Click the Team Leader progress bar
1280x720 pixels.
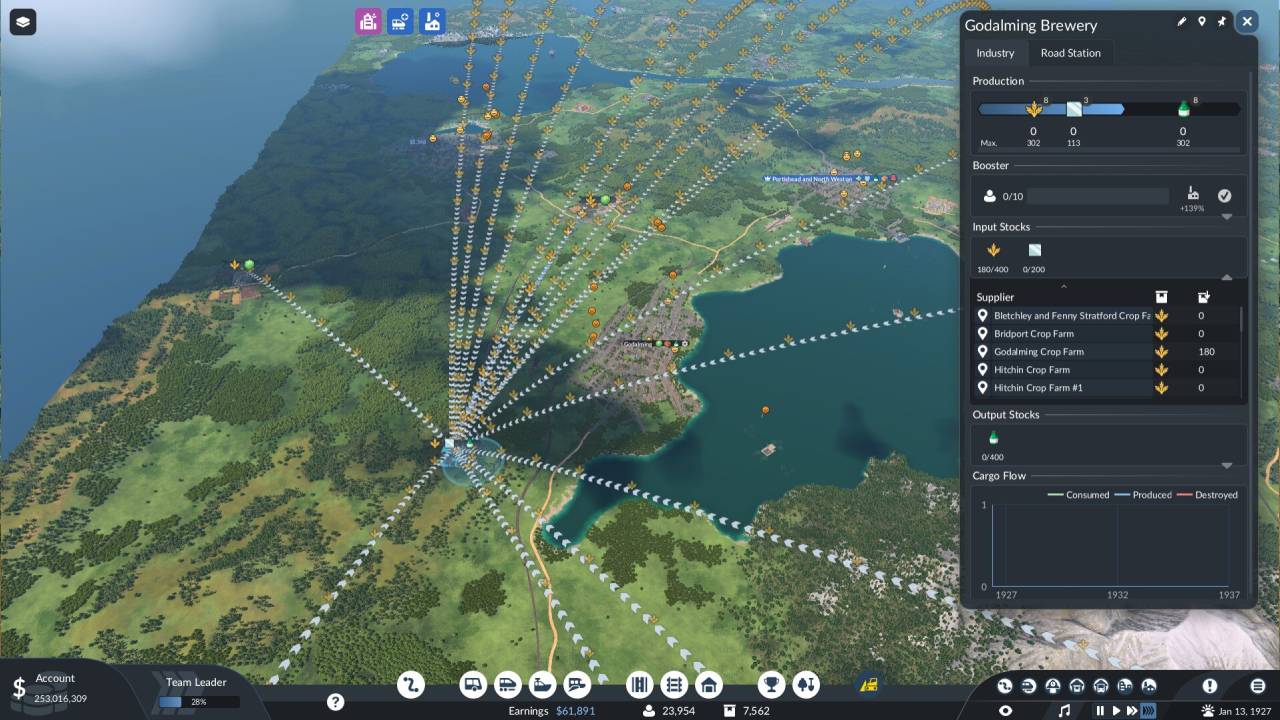[x=197, y=702]
